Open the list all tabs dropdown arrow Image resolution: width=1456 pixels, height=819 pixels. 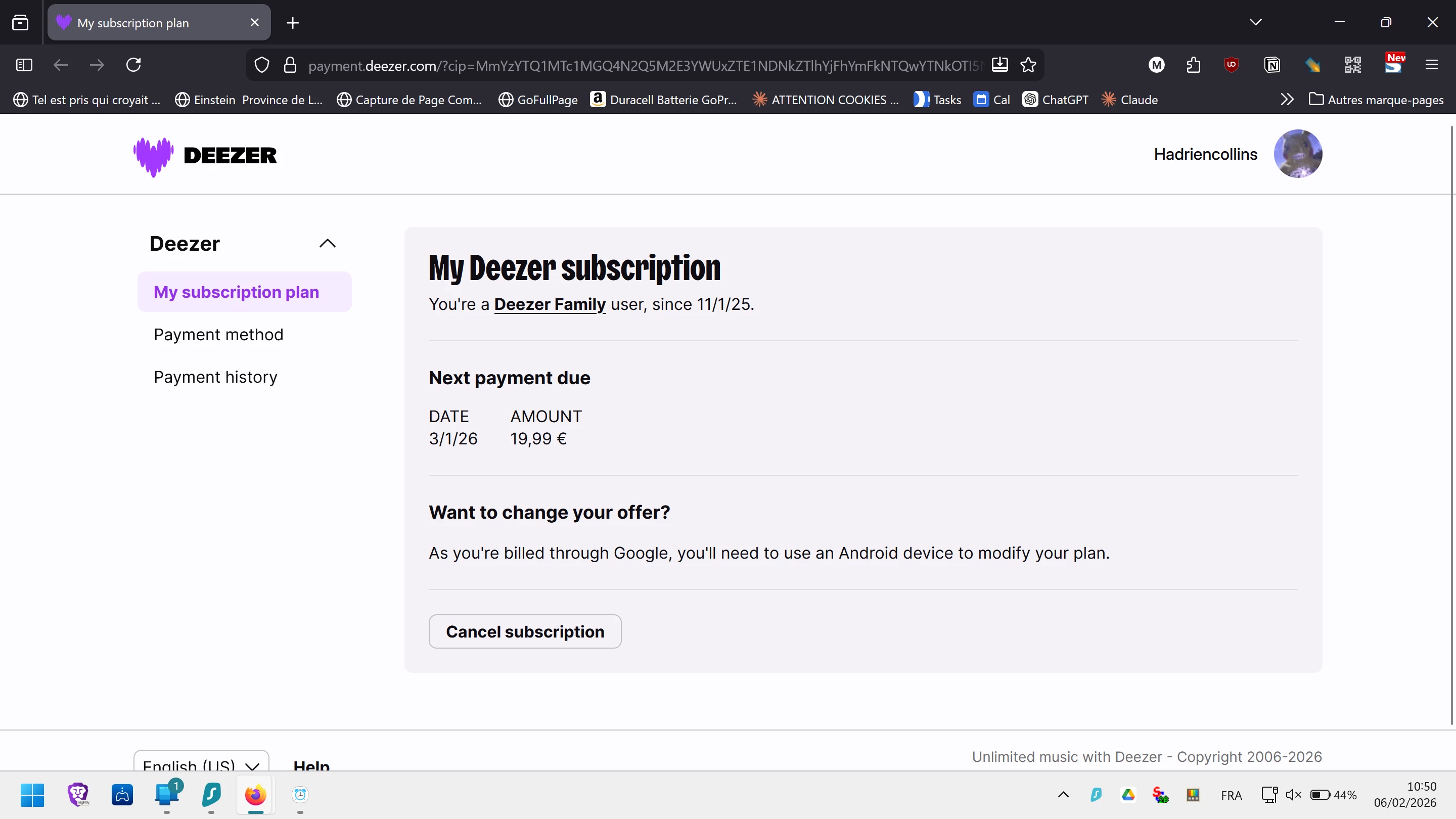[1255, 23]
